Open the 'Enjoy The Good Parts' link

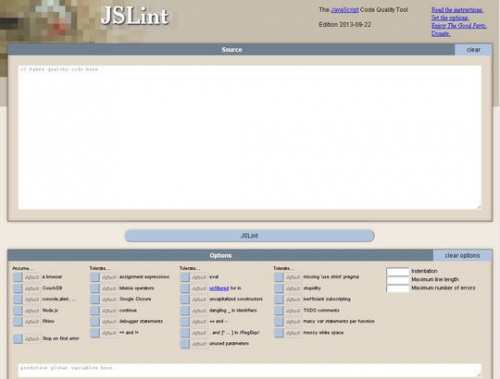point(459,26)
